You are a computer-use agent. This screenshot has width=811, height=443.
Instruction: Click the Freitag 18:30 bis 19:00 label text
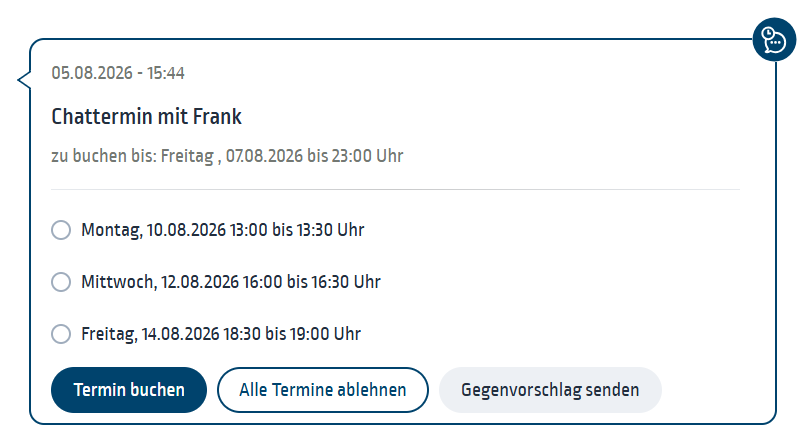pos(221,334)
